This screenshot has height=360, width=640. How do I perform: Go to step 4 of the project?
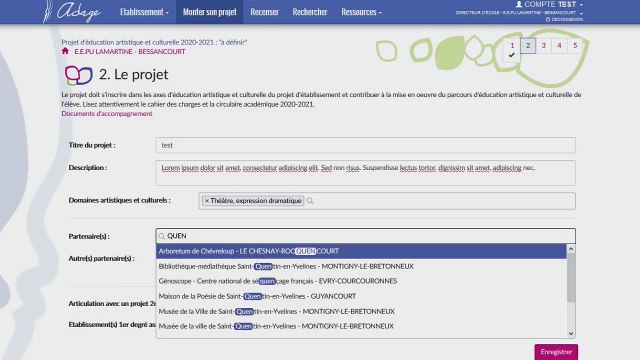pos(559,46)
